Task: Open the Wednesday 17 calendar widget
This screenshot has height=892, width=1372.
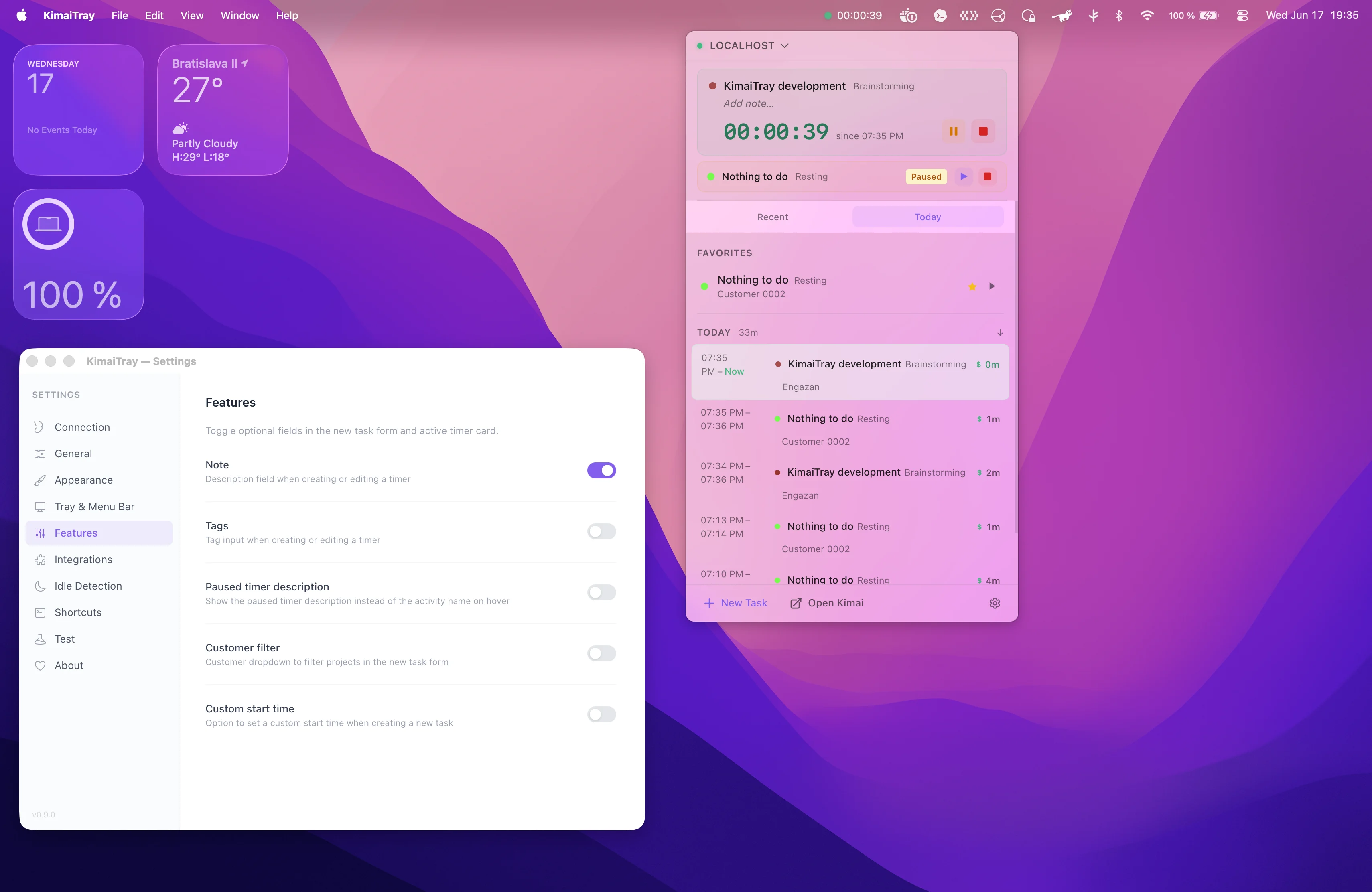Action: (x=78, y=109)
